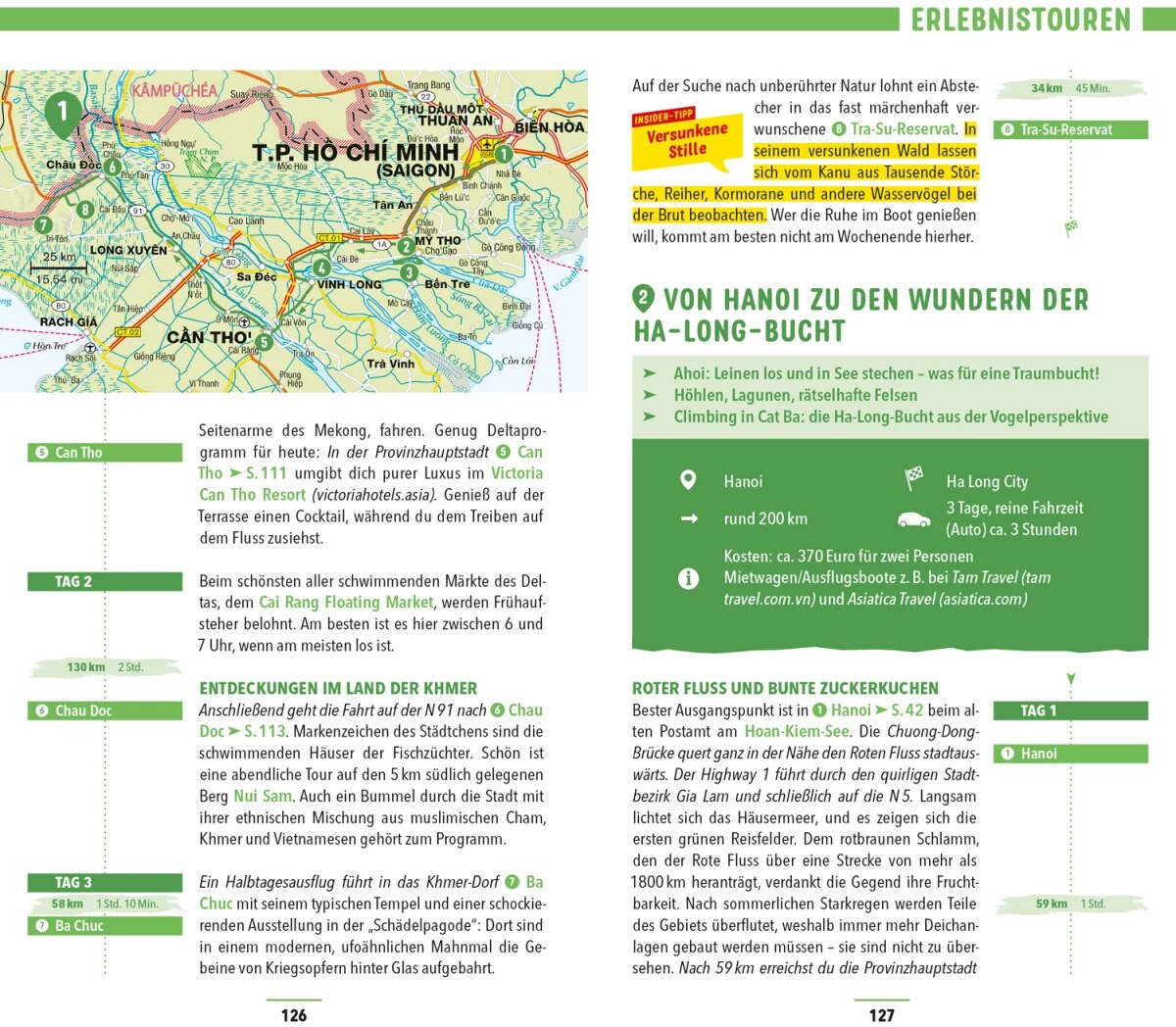Click the info icon next to Kosten
Viewport: 1176px width, 1027px height.
(688, 578)
